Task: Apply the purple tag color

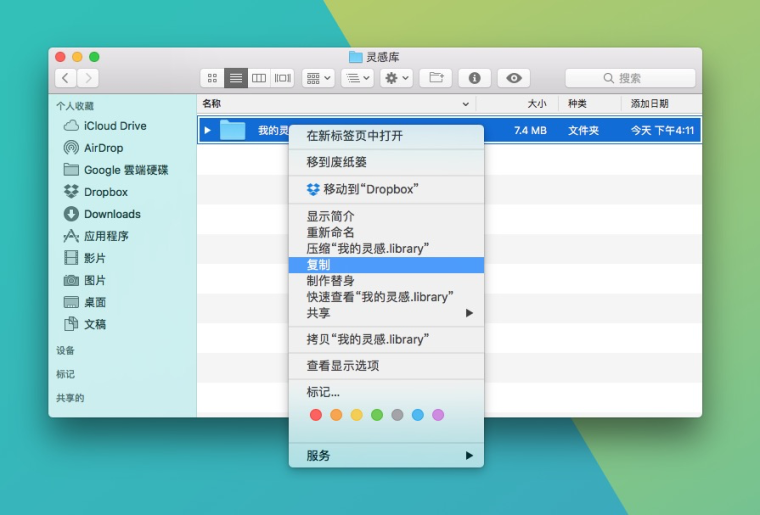Action: click(438, 415)
